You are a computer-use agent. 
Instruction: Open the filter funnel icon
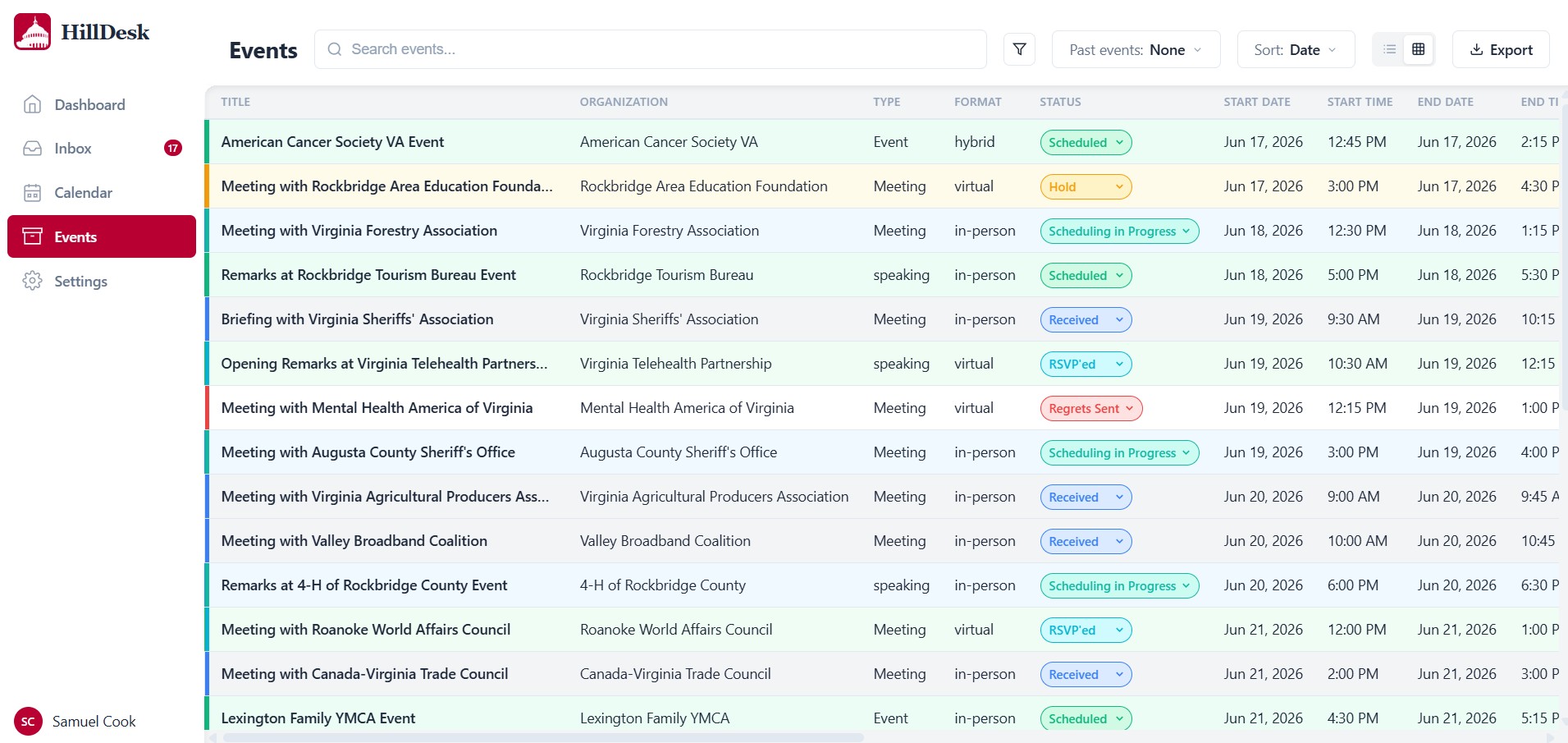click(1019, 49)
